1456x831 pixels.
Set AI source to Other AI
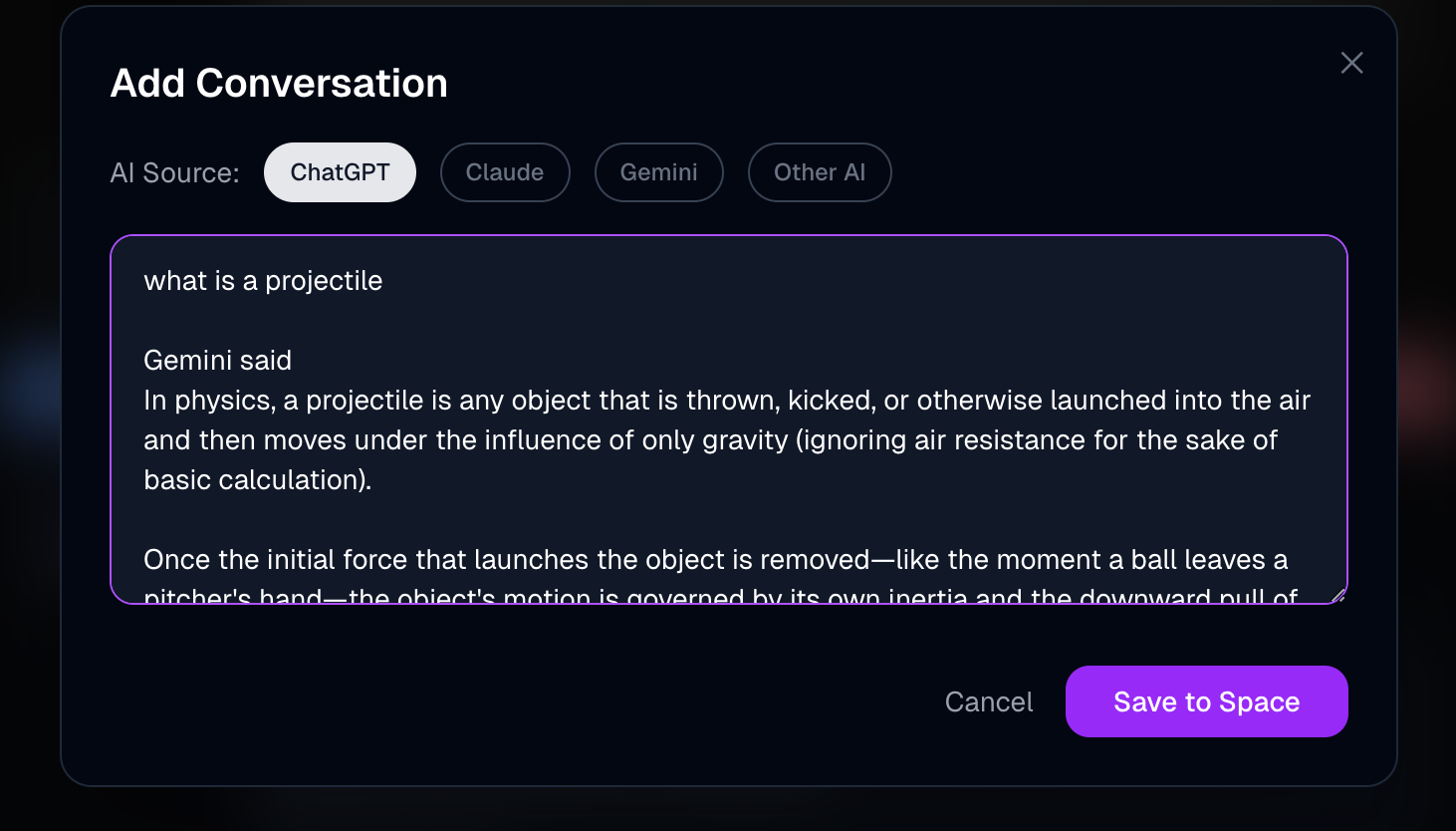coord(820,172)
